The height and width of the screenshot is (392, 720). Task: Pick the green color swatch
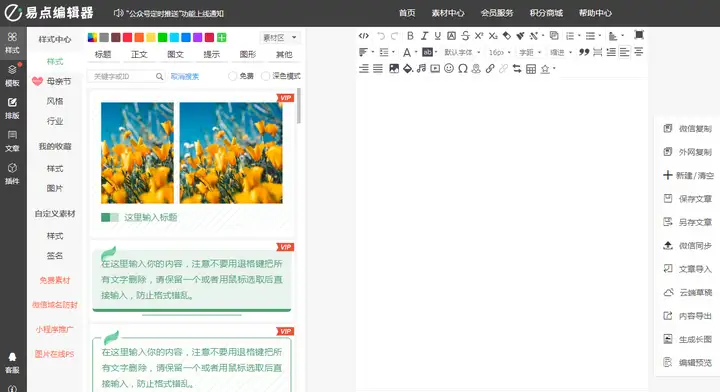tap(163, 38)
